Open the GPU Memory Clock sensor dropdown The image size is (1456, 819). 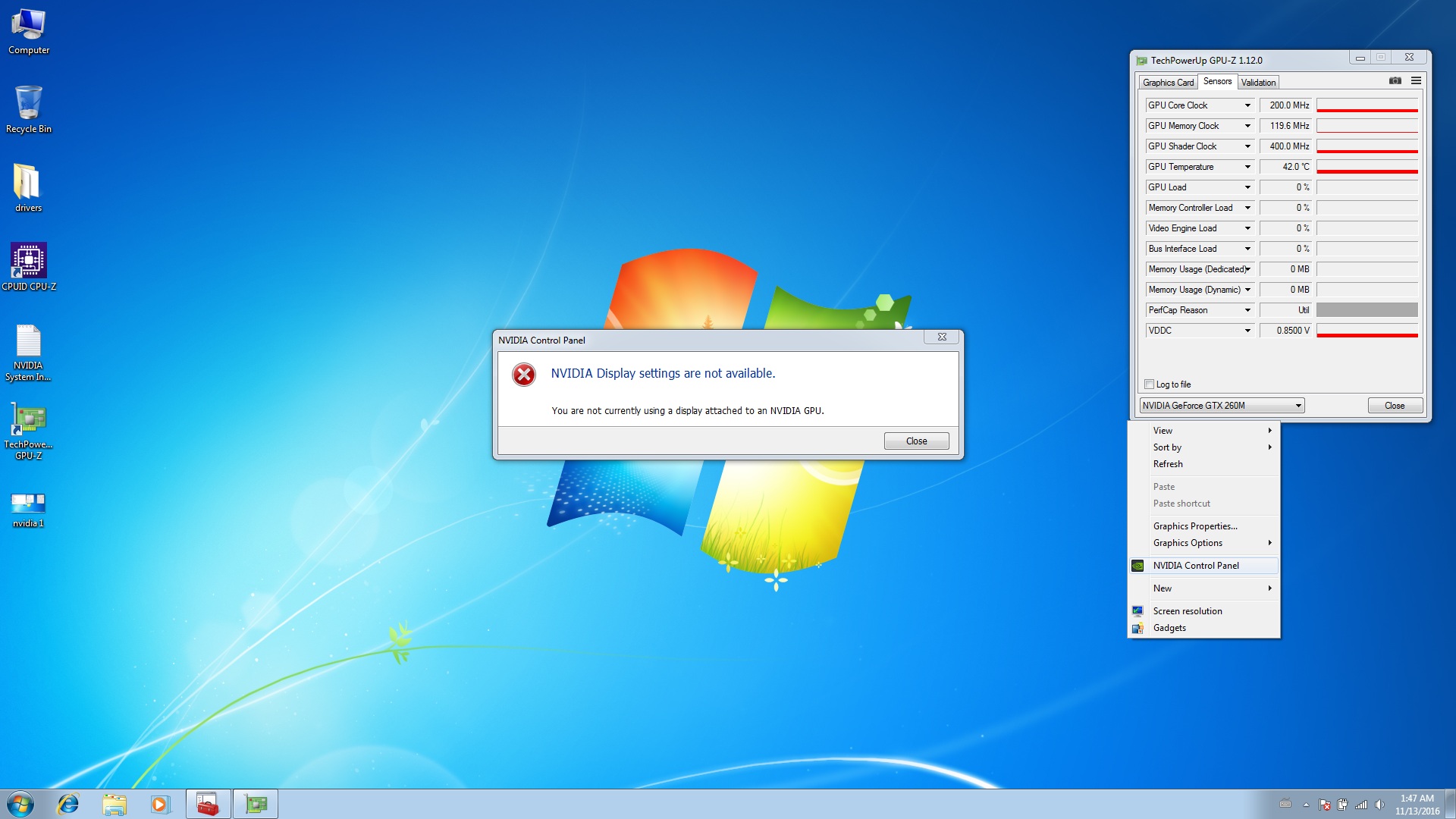(1247, 126)
